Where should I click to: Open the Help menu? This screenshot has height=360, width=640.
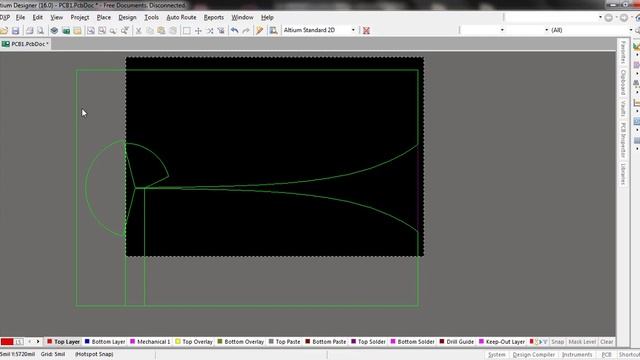(267, 18)
